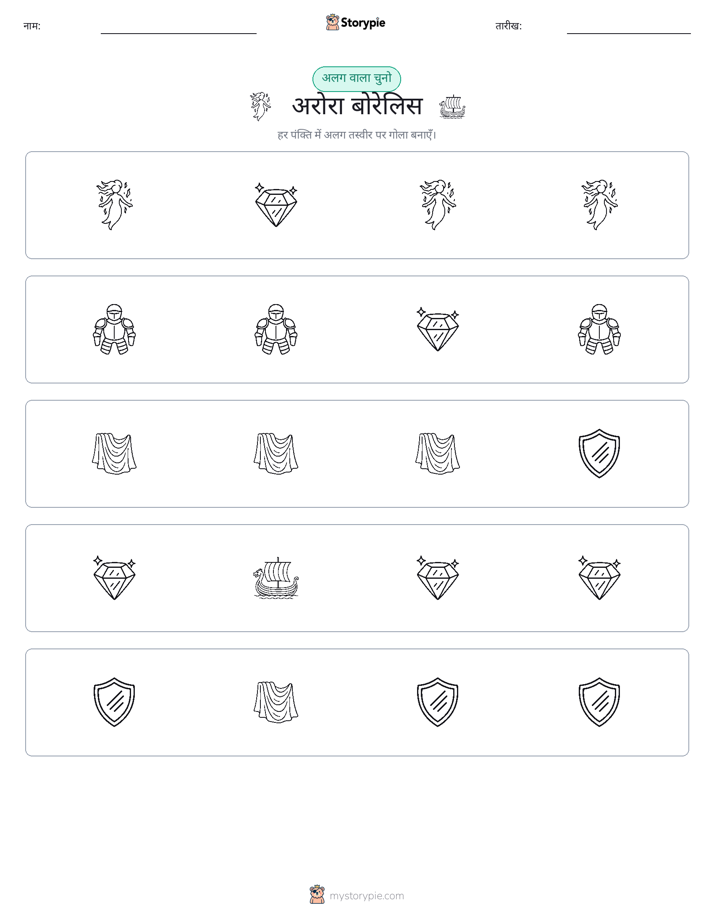
Task: Click the Viking ship among the diamonds
Action: (276, 578)
